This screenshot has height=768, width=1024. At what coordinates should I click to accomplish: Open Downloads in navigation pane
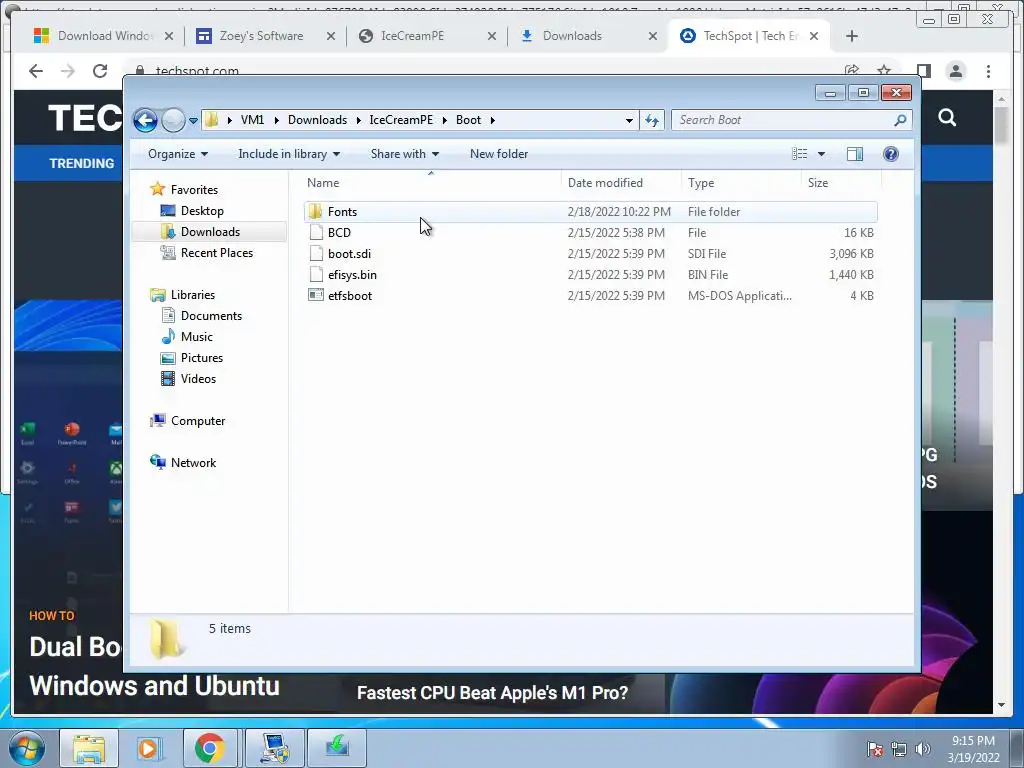(210, 232)
